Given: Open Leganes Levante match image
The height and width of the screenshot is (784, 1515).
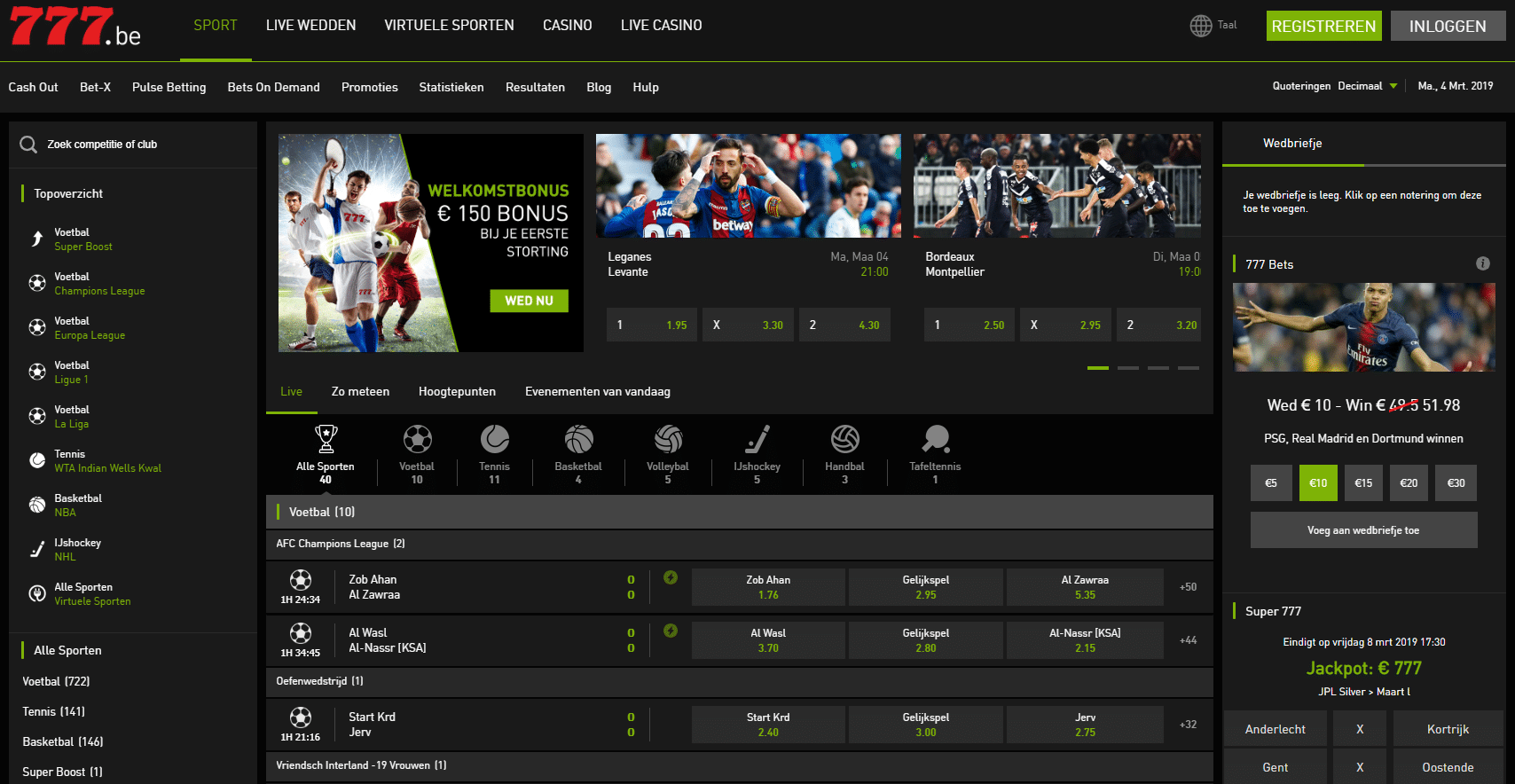Looking at the screenshot, I should 748,185.
